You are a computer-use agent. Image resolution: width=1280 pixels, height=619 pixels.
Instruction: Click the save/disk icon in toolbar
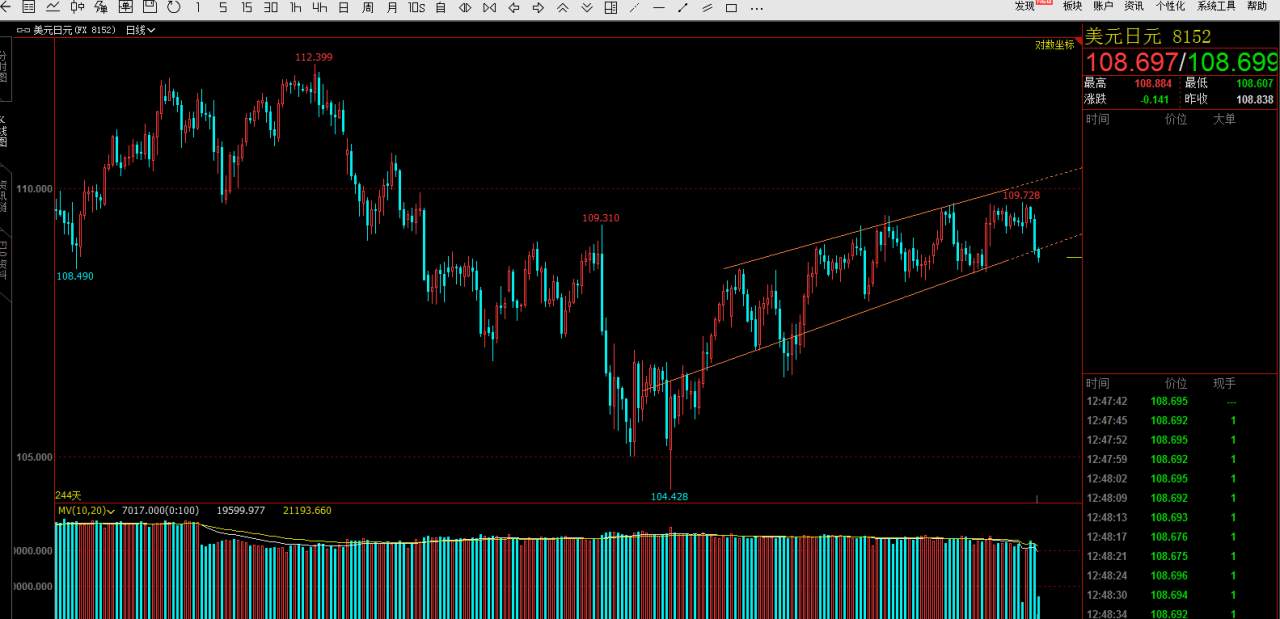click(149, 7)
